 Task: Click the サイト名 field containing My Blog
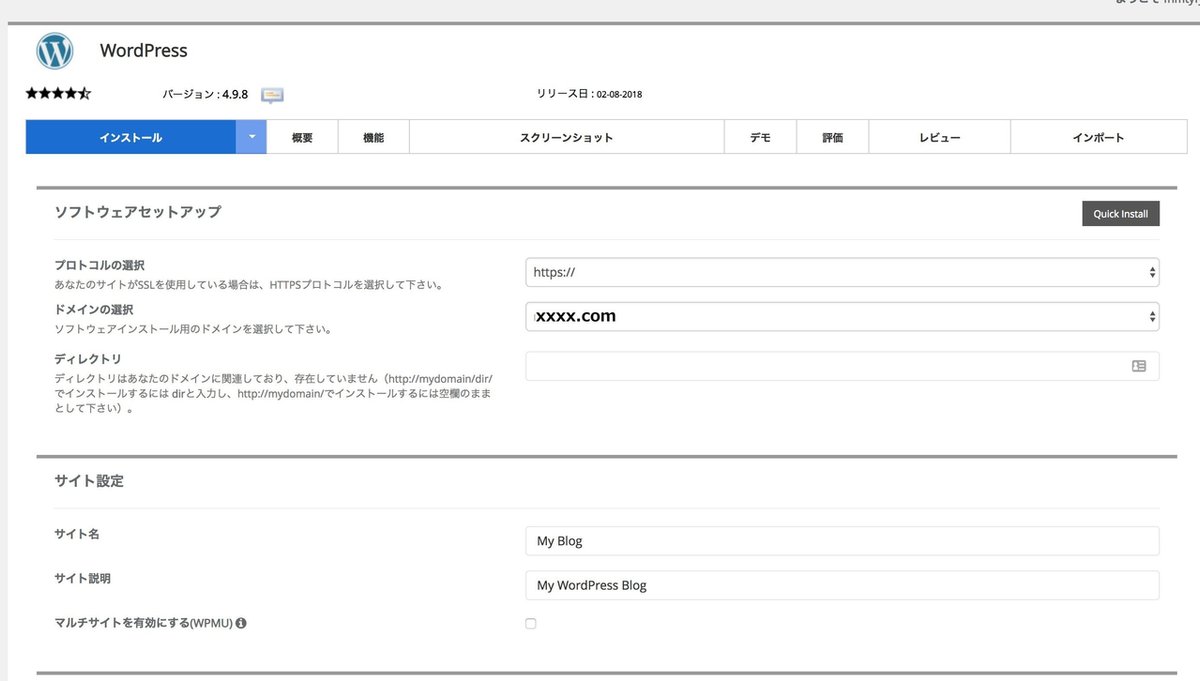(842, 541)
